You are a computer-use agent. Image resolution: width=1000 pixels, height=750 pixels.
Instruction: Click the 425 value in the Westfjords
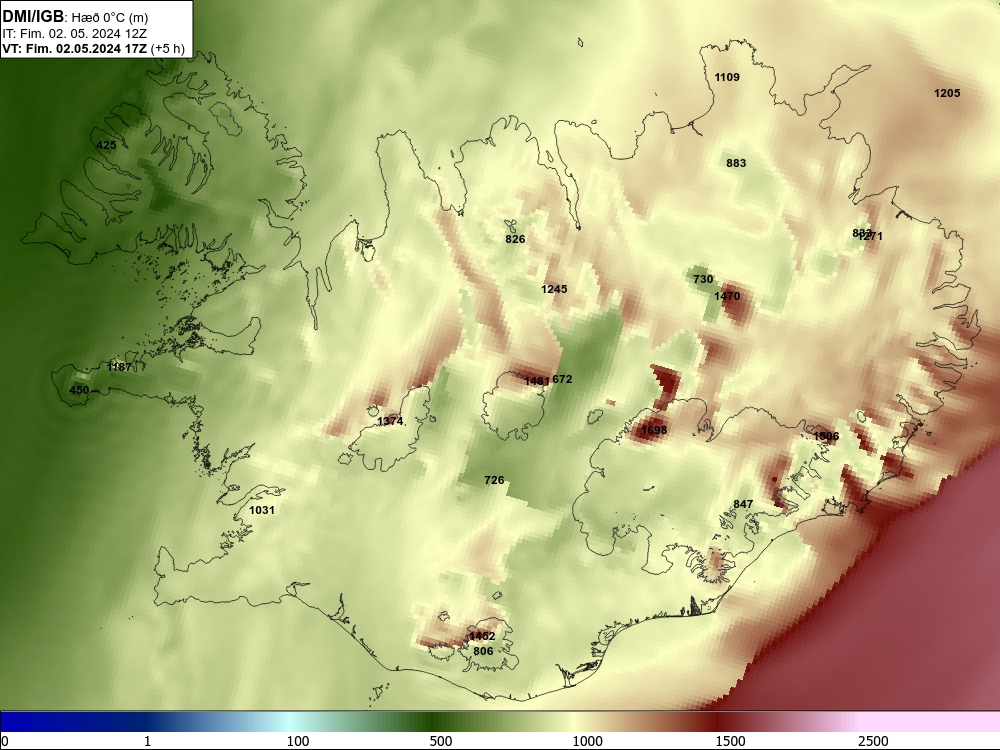click(106, 145)
